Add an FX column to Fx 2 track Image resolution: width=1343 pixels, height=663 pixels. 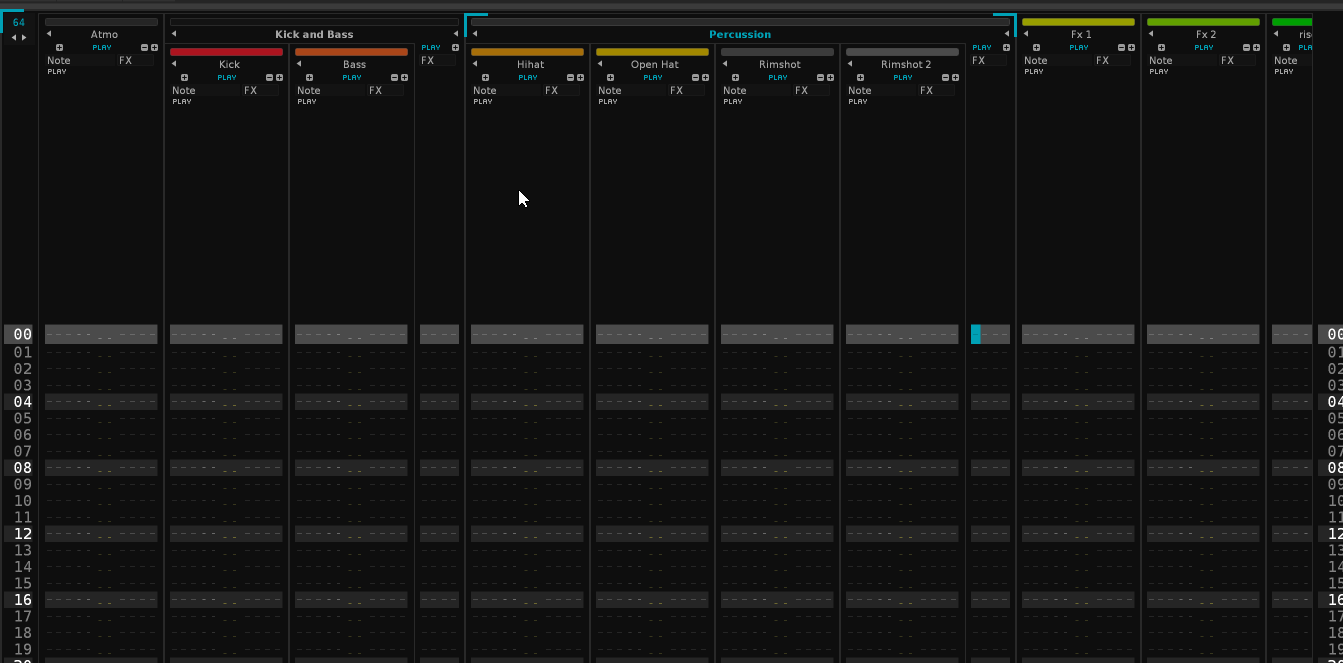click(1256, 47)
